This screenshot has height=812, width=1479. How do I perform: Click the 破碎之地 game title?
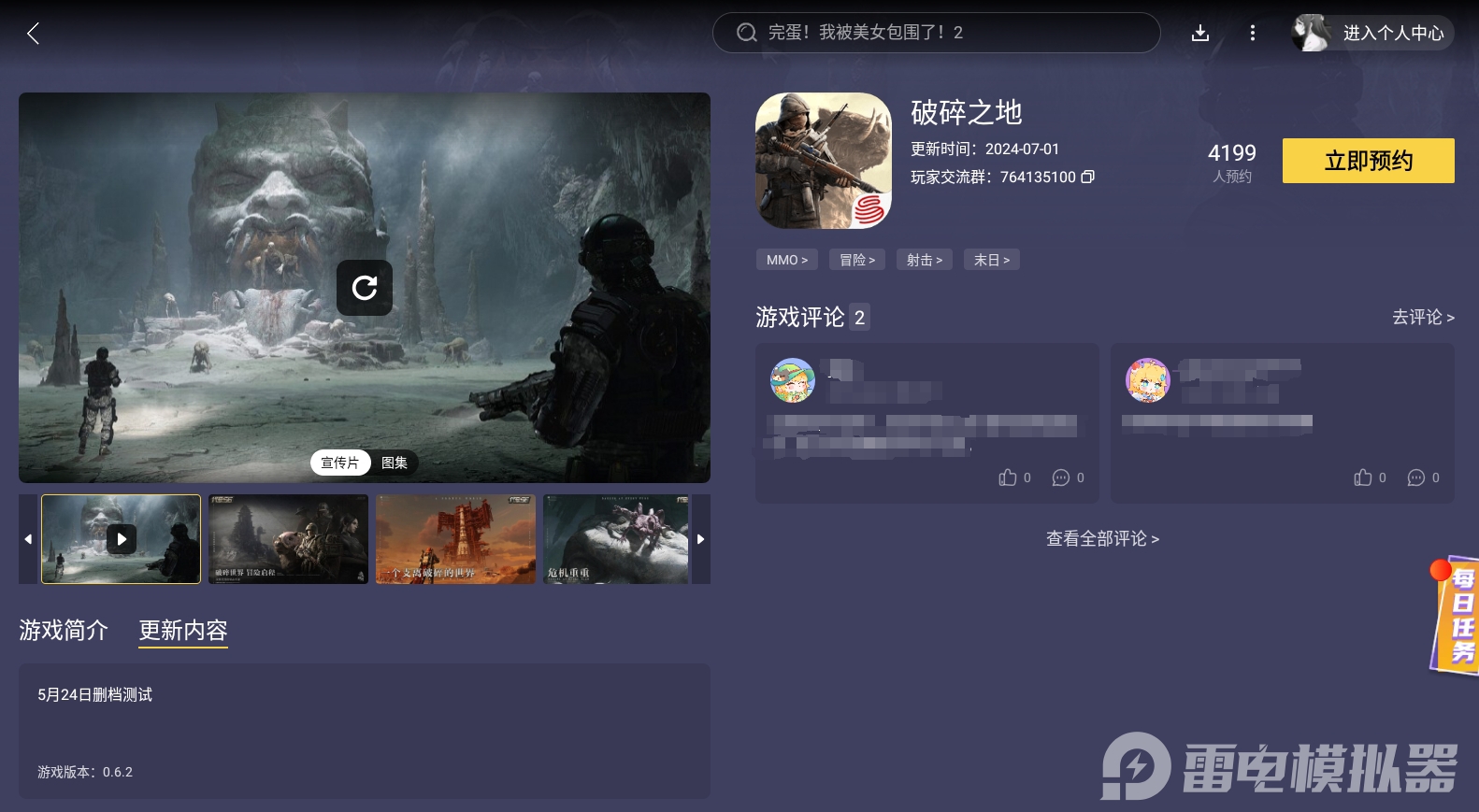[967, 113]
